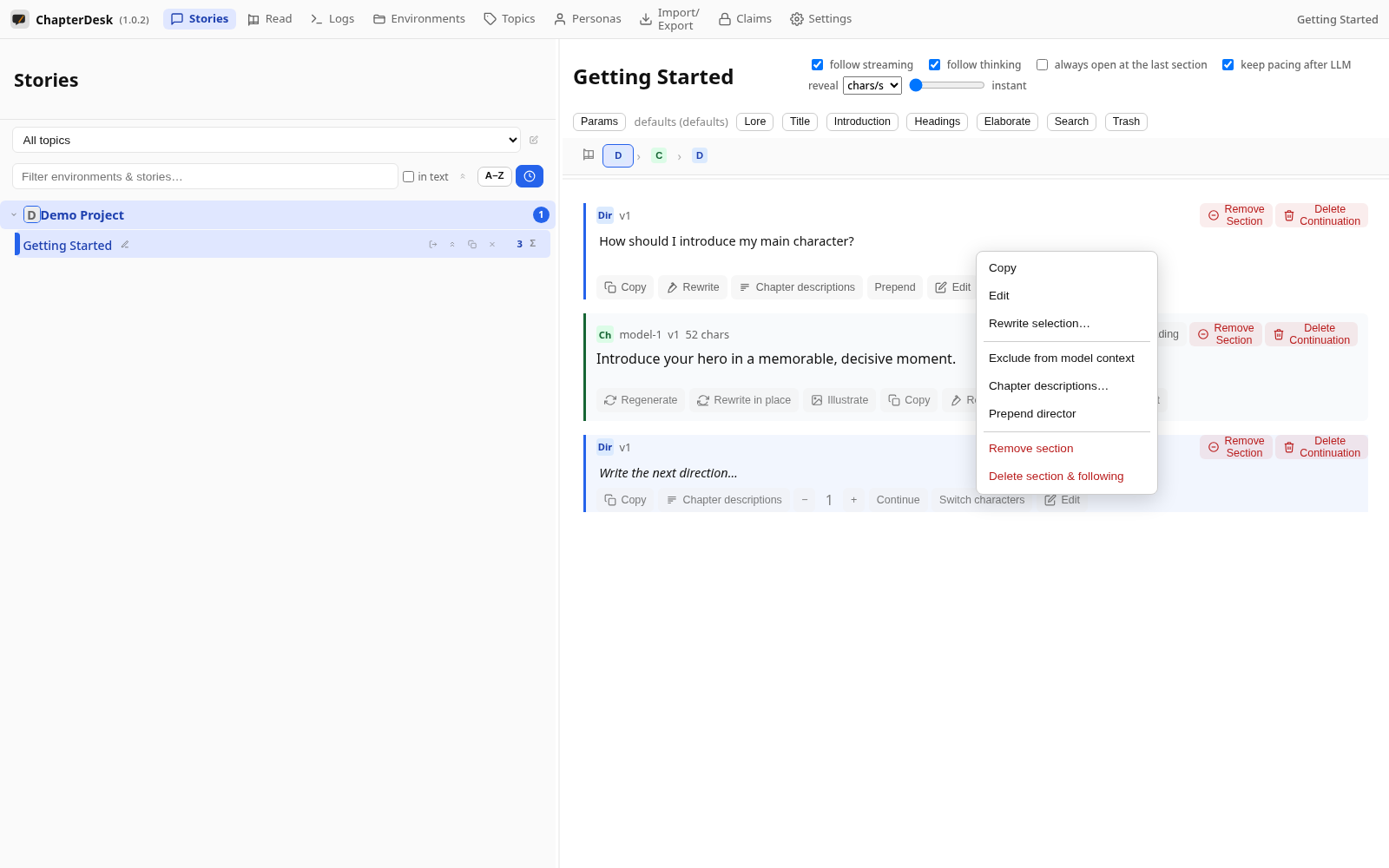Click Regenerate with refresh icon

(641, 400)
